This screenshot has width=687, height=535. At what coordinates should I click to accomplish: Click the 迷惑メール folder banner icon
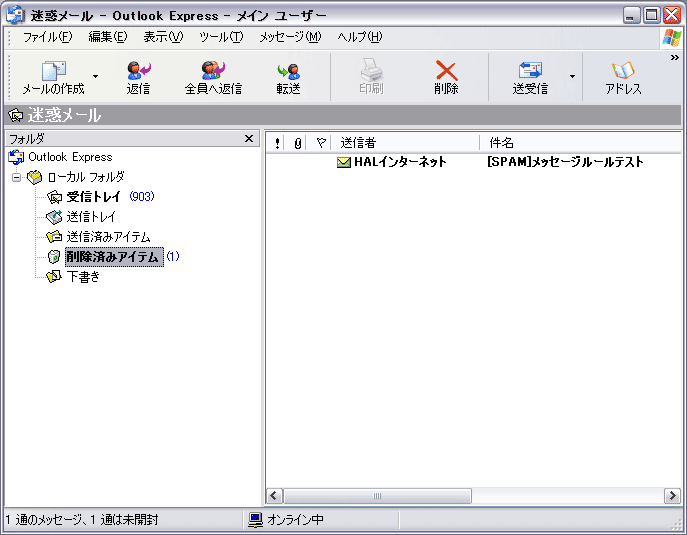16,115
